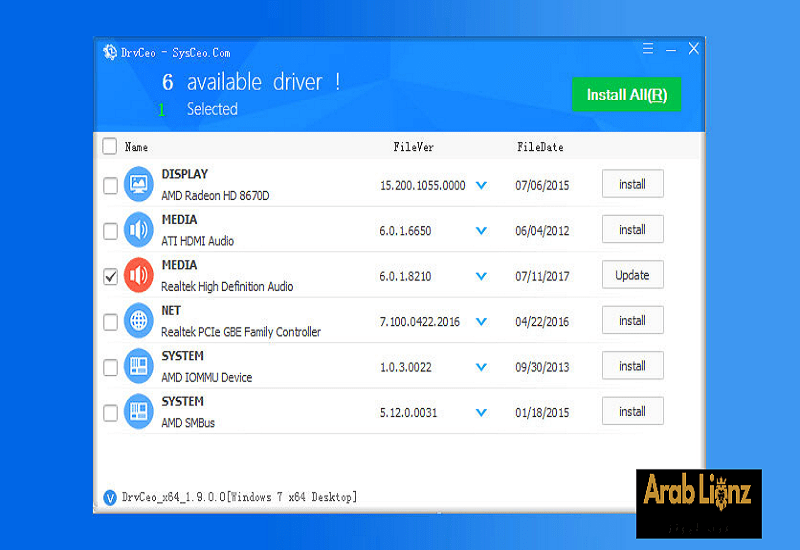Viewport: 800px width, 550px height.
Task: Click the Name column header
Action: coord(136,147)
